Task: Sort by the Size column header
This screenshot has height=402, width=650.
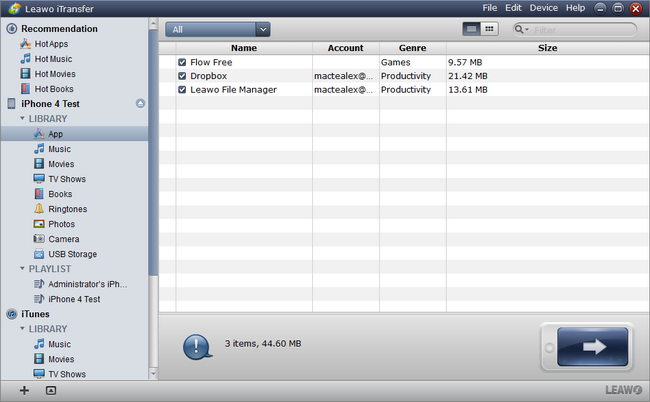Action: (548, 48)
